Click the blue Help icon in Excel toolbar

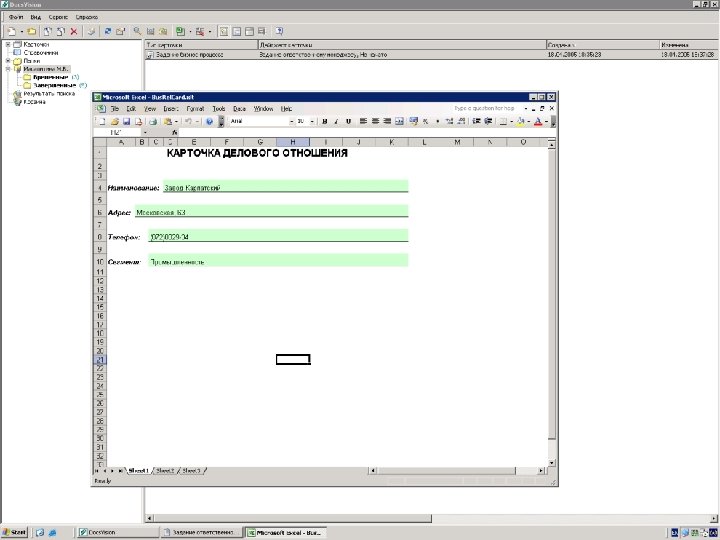tap(209, 121)
